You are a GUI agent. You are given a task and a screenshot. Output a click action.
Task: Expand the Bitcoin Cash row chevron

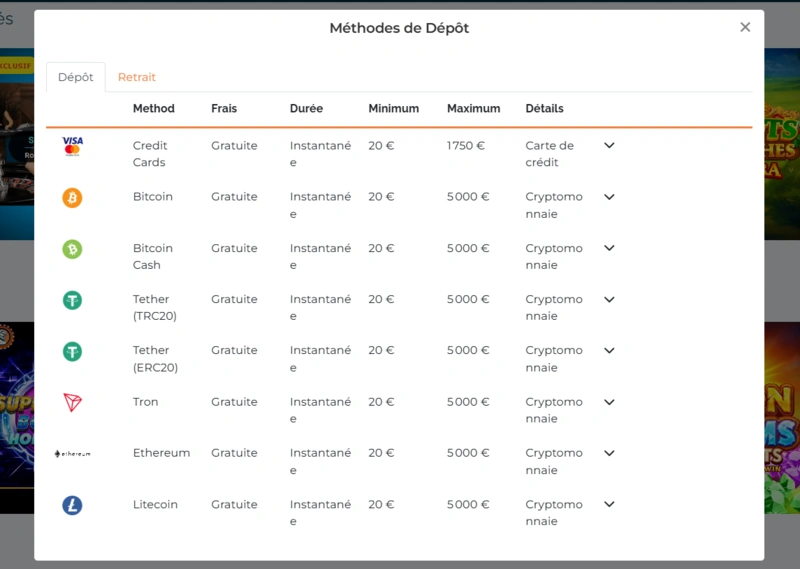(609, 248)
